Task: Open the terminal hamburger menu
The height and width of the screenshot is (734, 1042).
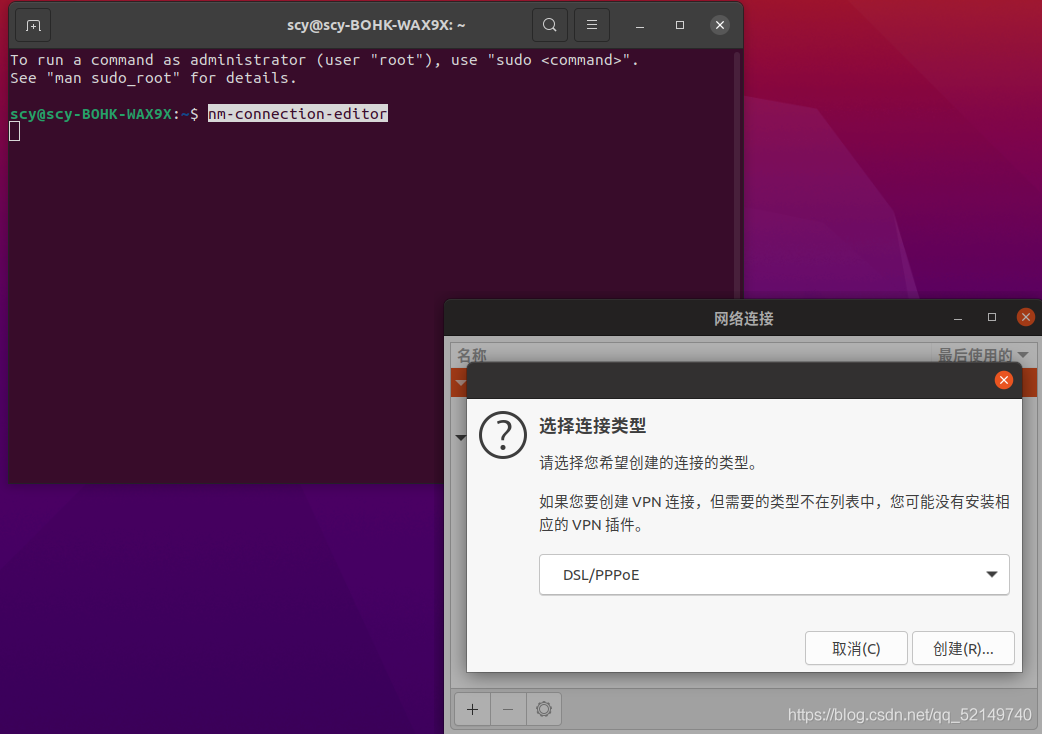Action: pos(591,25)
